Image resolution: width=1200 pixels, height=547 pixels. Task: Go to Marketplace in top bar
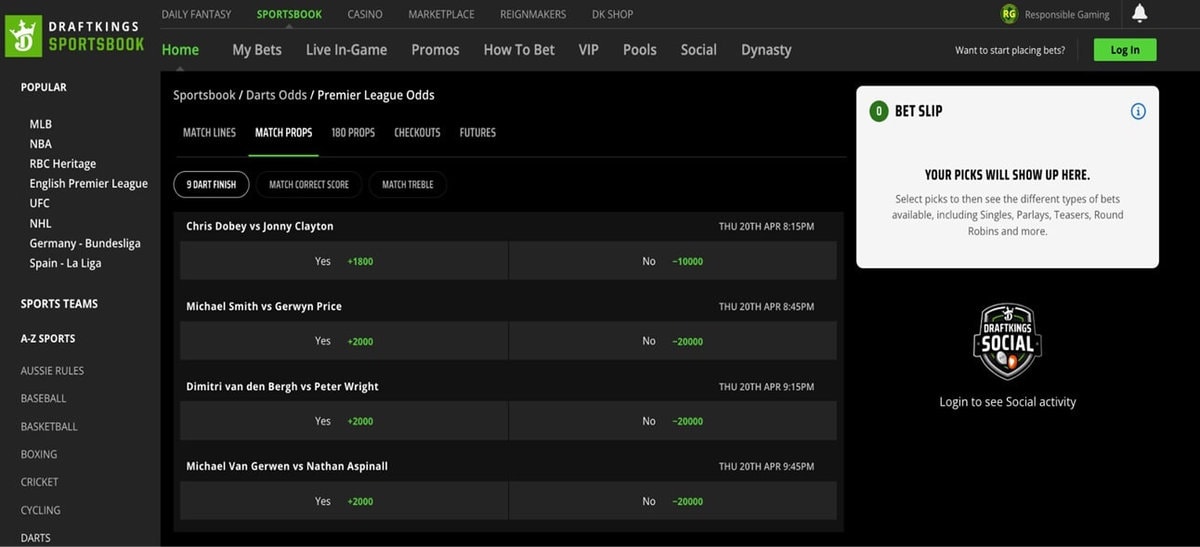click(441, 14)
